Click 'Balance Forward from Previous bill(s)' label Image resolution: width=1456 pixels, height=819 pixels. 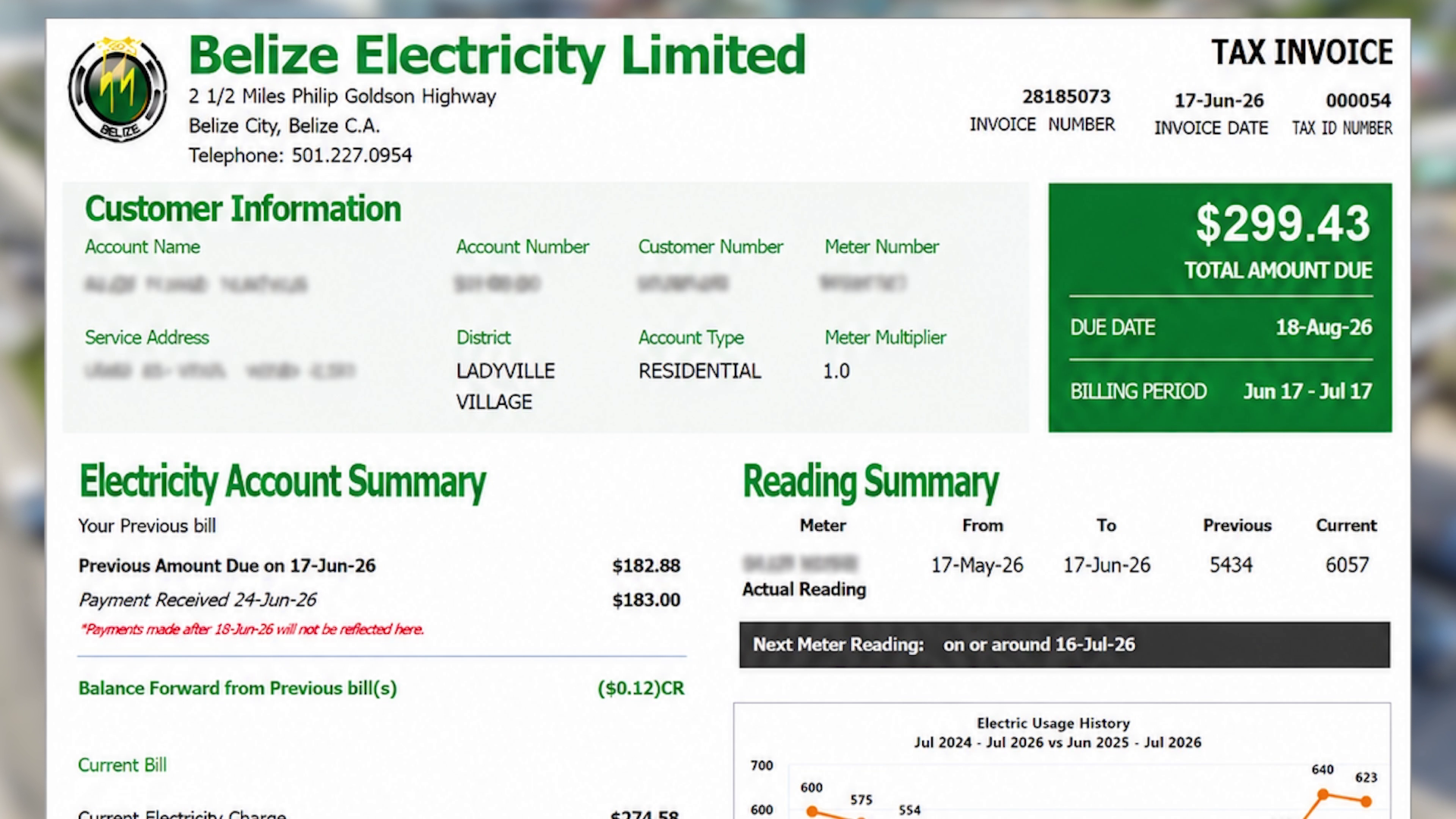pos(237,689)
